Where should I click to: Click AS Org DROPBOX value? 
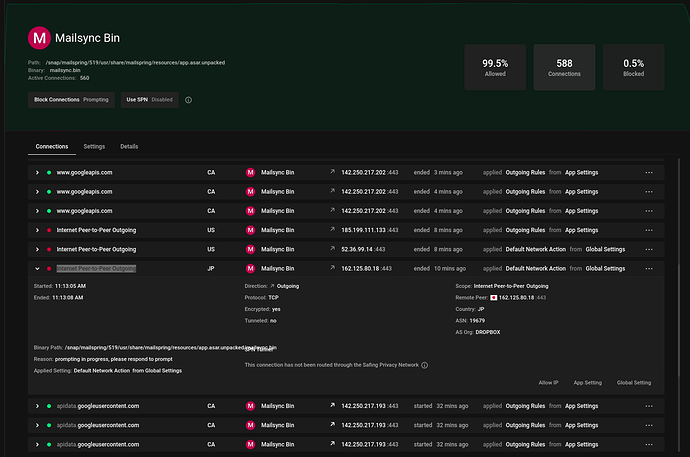tap(488, 332)
